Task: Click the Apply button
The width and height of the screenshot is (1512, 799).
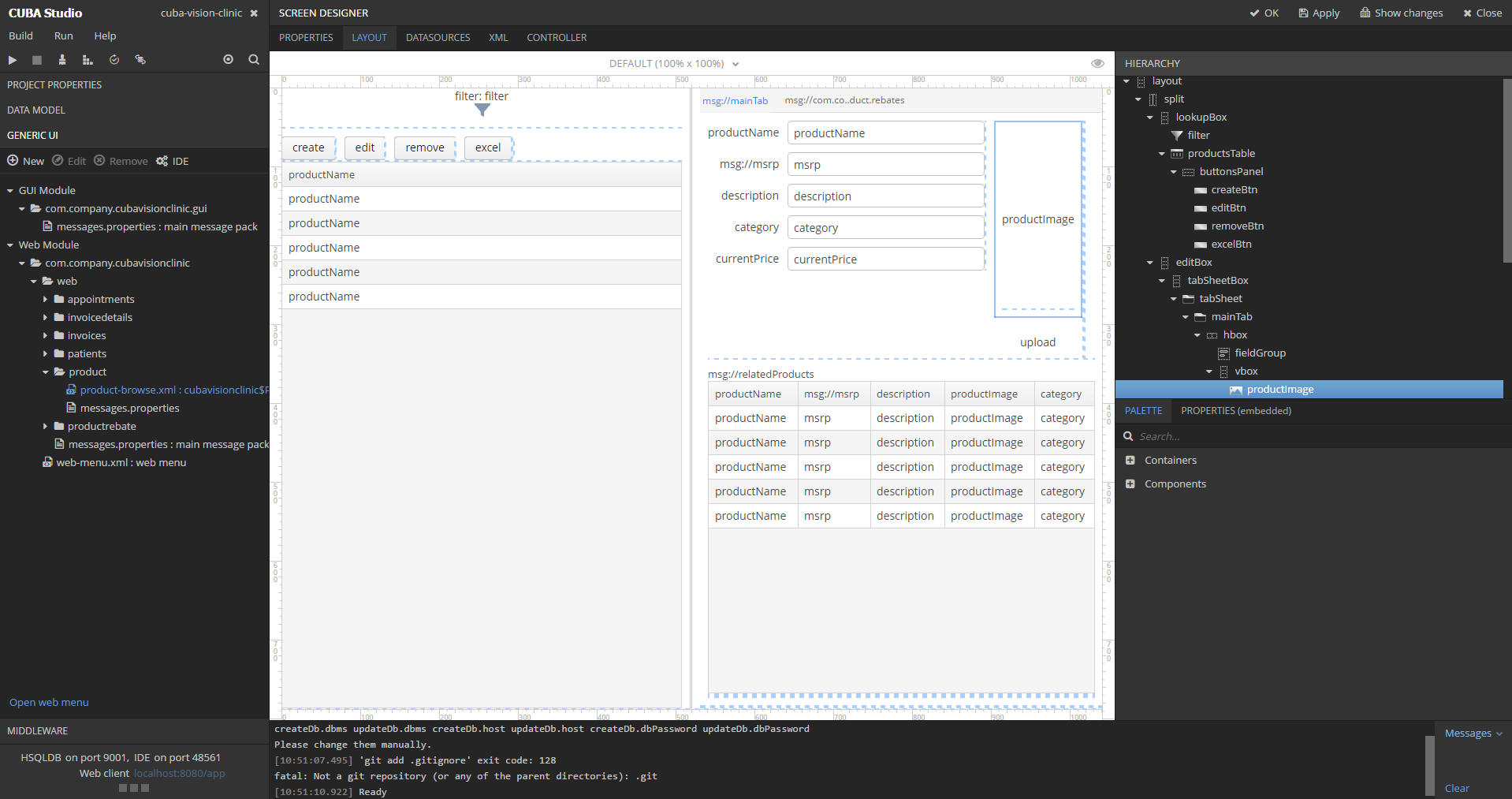Action: point(1319,13)
